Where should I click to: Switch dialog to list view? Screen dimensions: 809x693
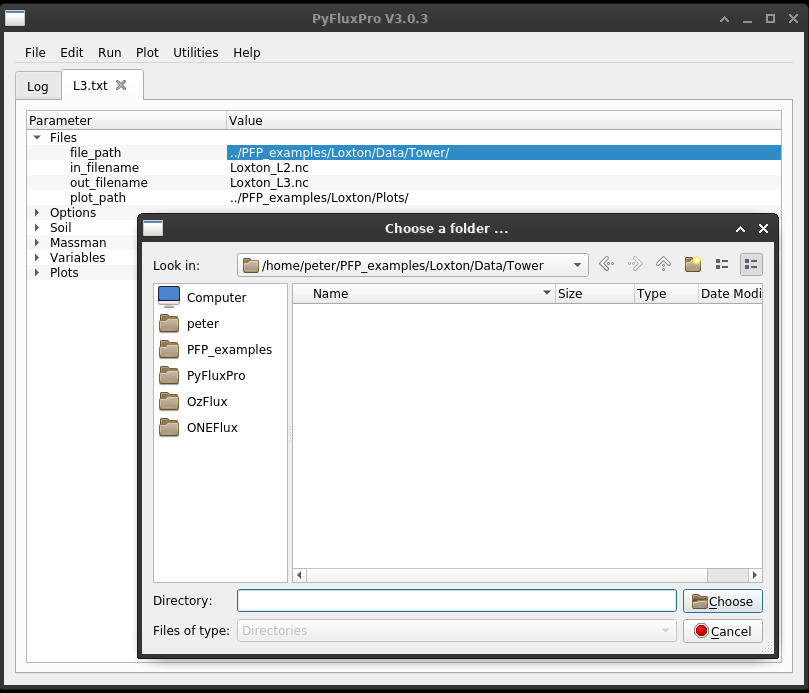coord(722,265)
